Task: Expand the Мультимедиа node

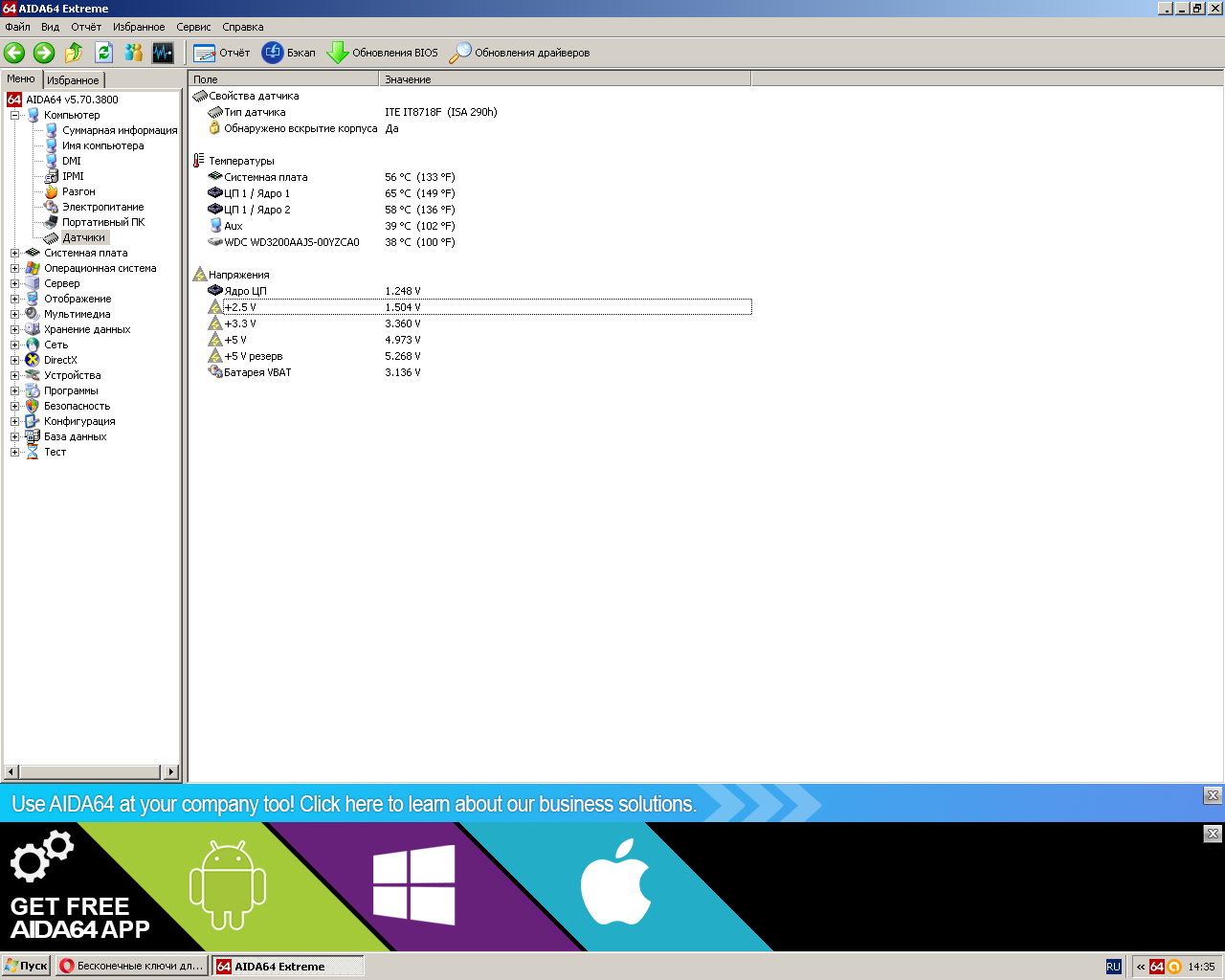Action: (x=14, y=314)
